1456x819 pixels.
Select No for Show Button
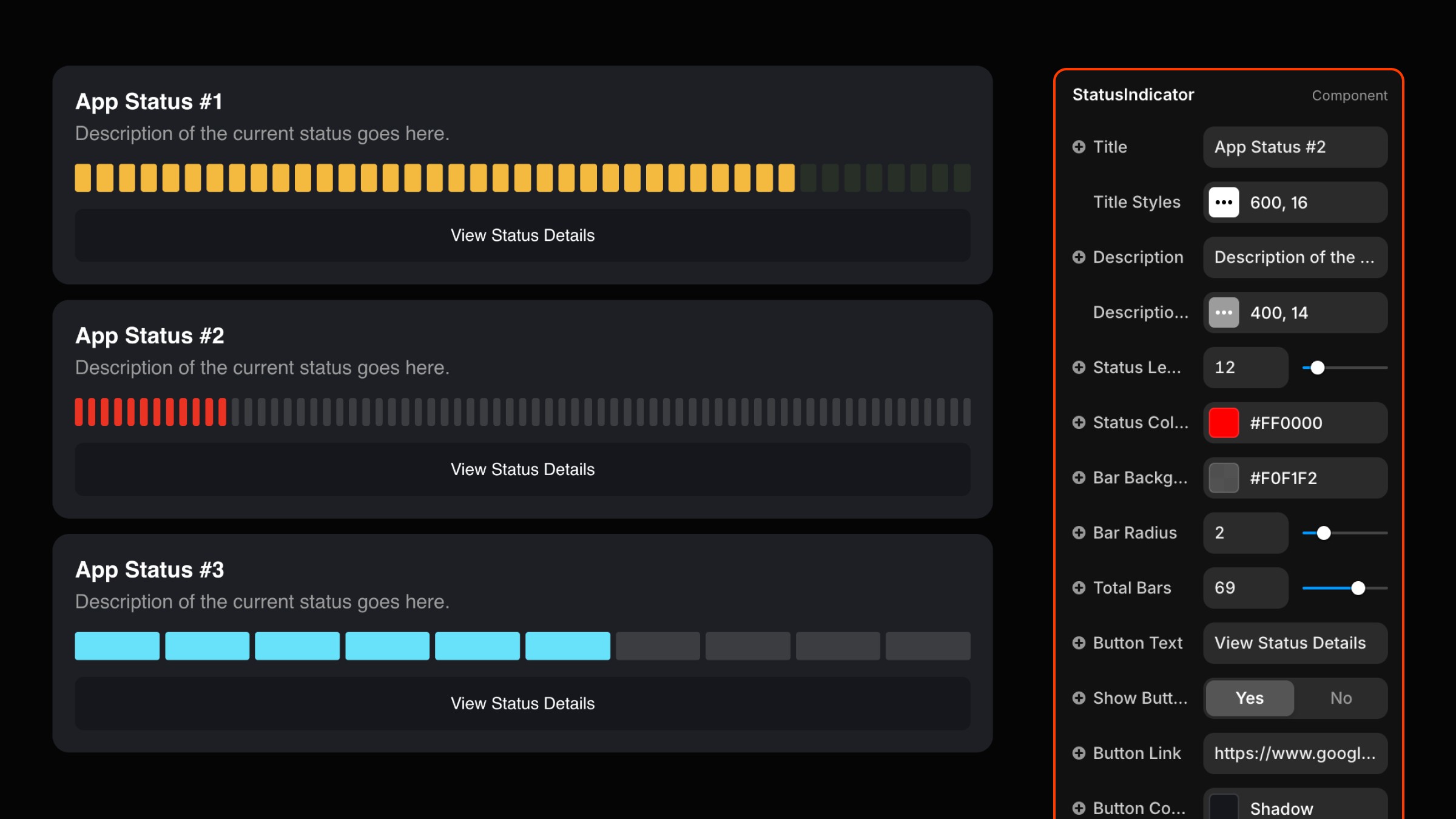click(1341, 698)
